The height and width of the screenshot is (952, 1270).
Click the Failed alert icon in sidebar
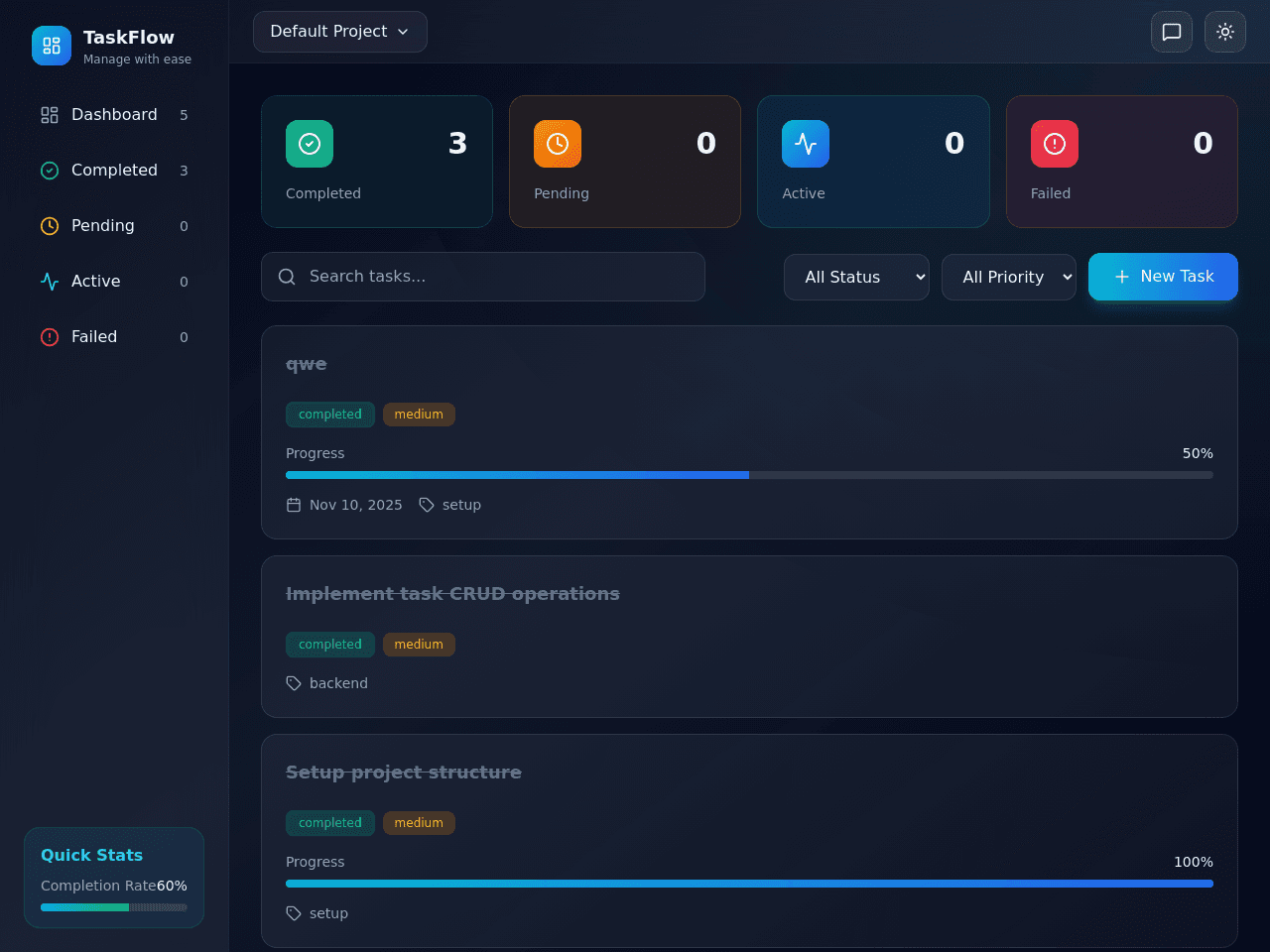coord(50,337)
